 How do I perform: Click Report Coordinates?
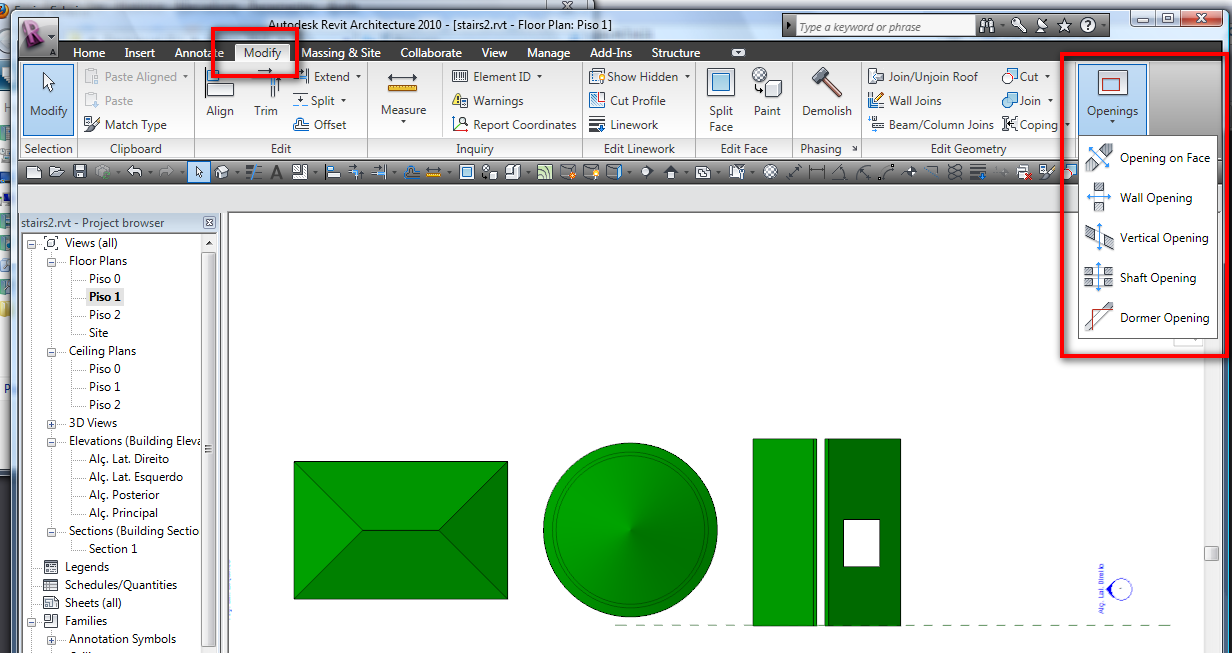[x=514, y=125]
